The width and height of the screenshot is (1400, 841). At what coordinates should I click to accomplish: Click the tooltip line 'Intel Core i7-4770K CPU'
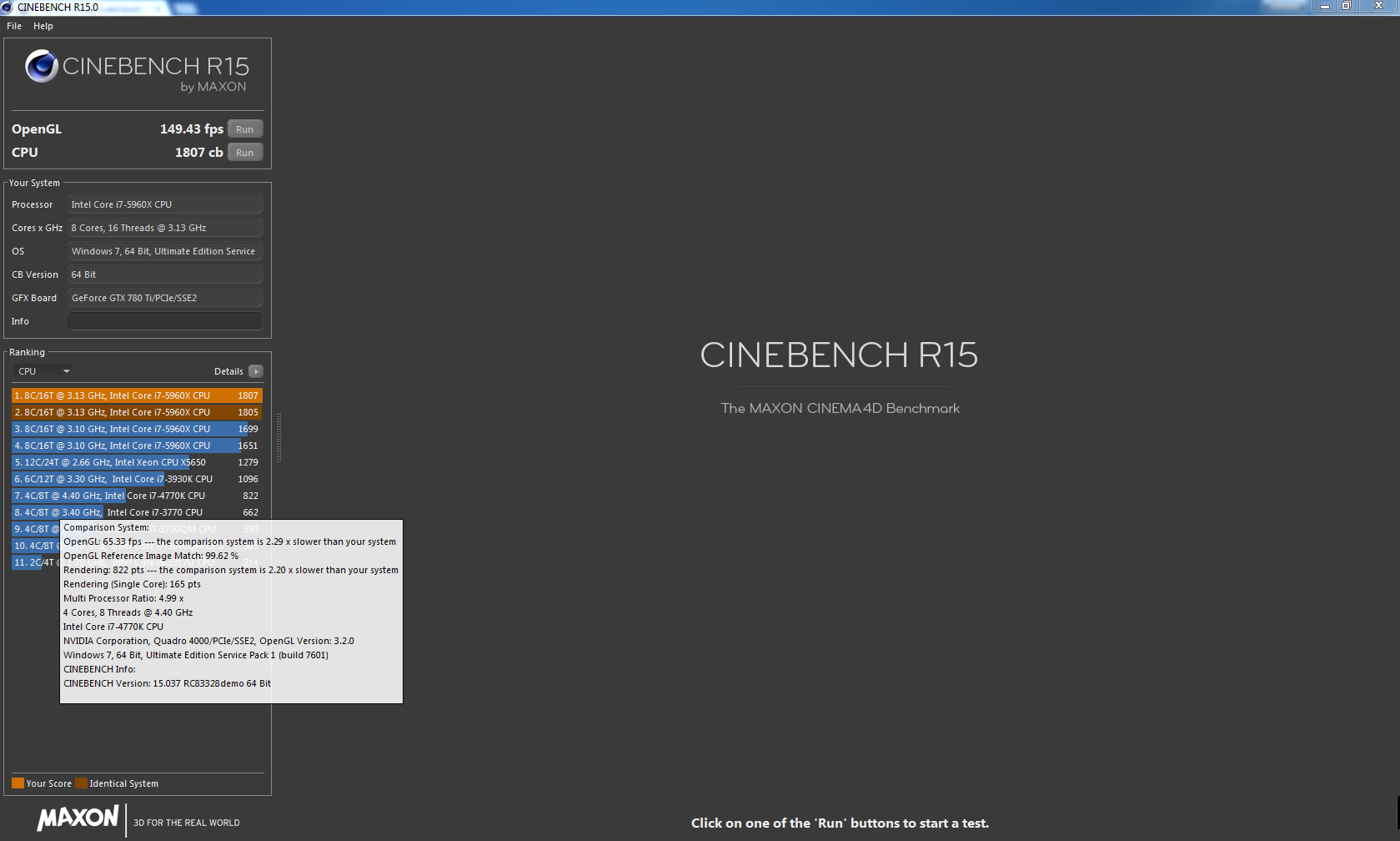[113, 627]
